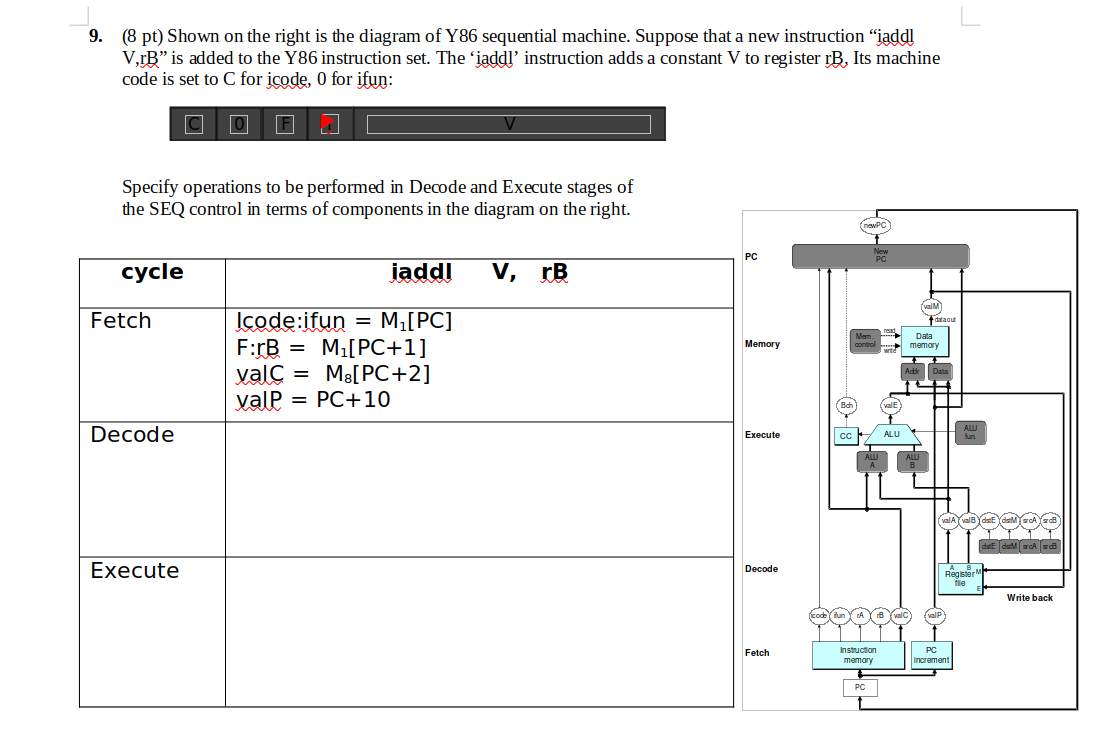
Task: Select the ALU fun. control icon
Action: [x=971, y=432]
